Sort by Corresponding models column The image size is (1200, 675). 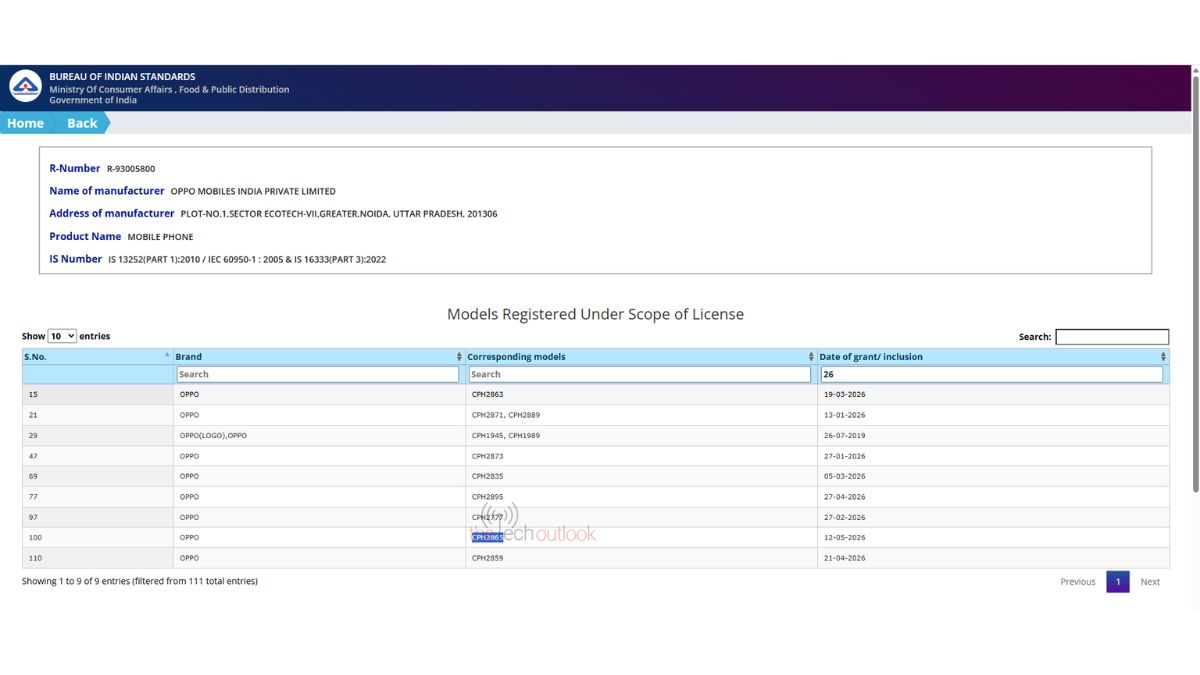click(x=641, y=356)
